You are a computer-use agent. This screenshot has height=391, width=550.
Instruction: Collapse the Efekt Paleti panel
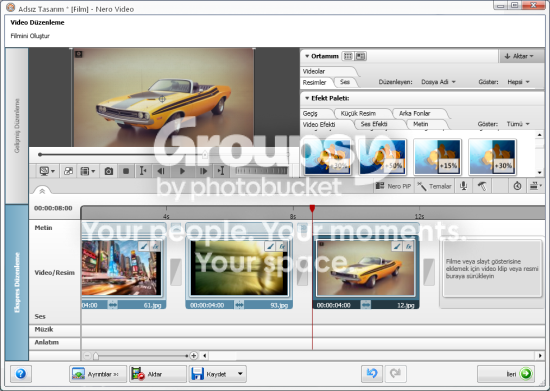pos(307,98)
